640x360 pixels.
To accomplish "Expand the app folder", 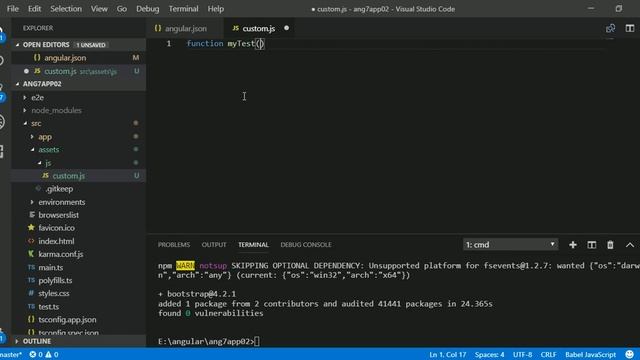I will pyautogui.click(x=78, y=137).
